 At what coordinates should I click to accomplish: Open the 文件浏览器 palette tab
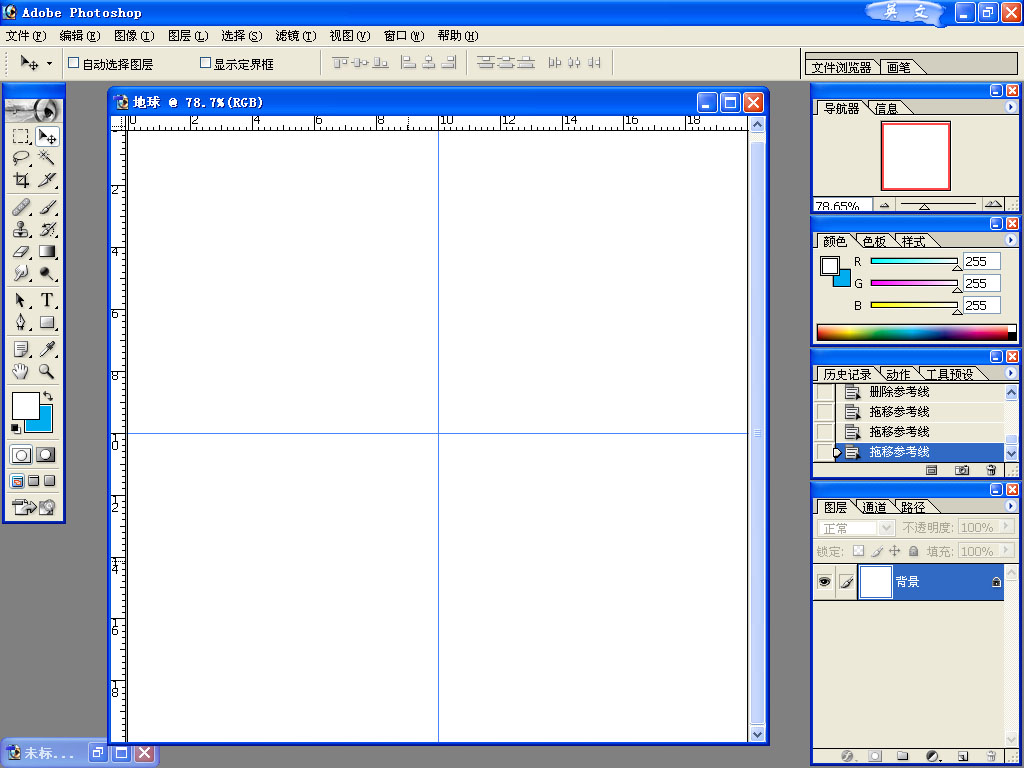click(841, 67)
